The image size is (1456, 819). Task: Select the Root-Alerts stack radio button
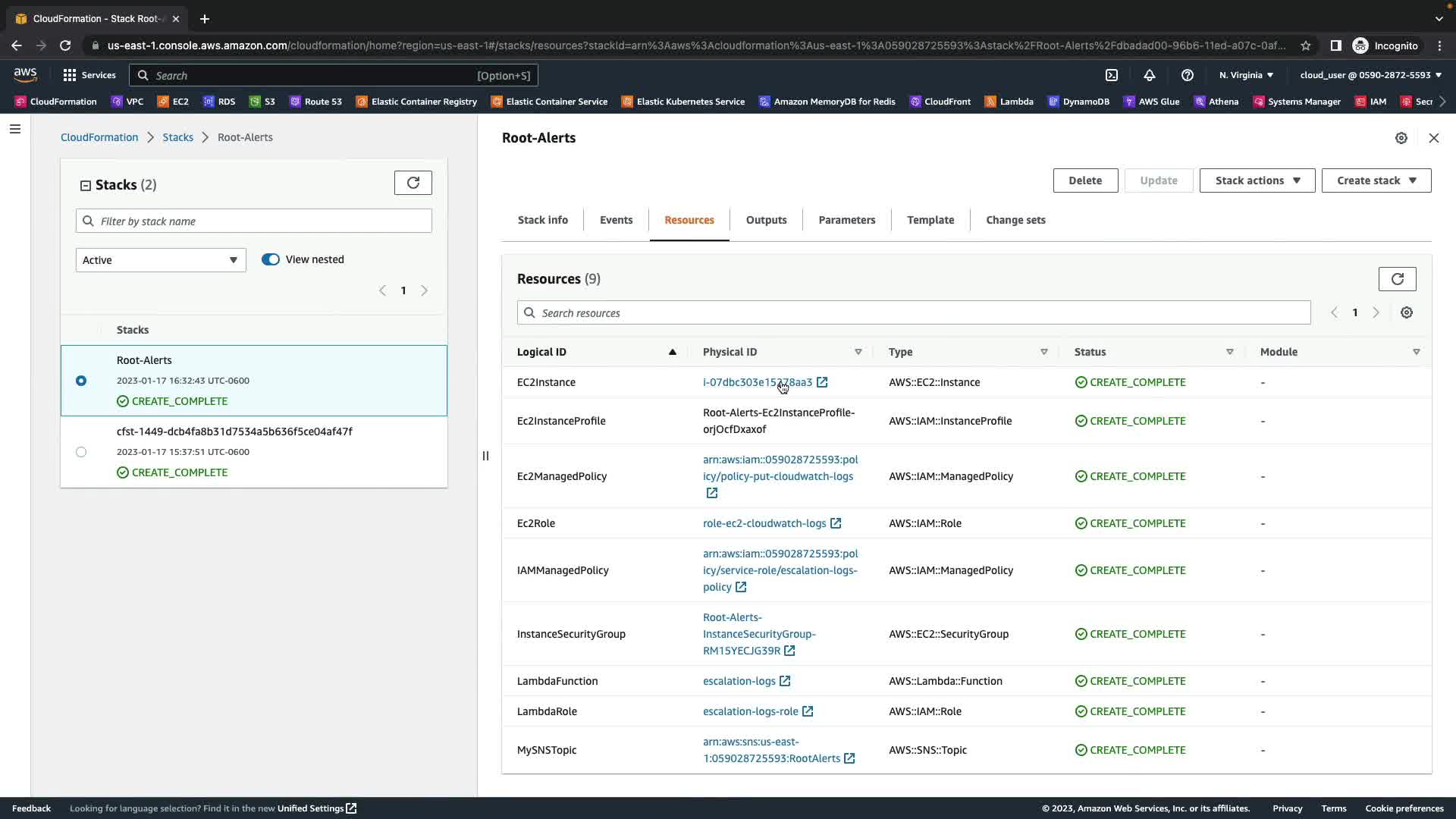(x=81, y=381)
